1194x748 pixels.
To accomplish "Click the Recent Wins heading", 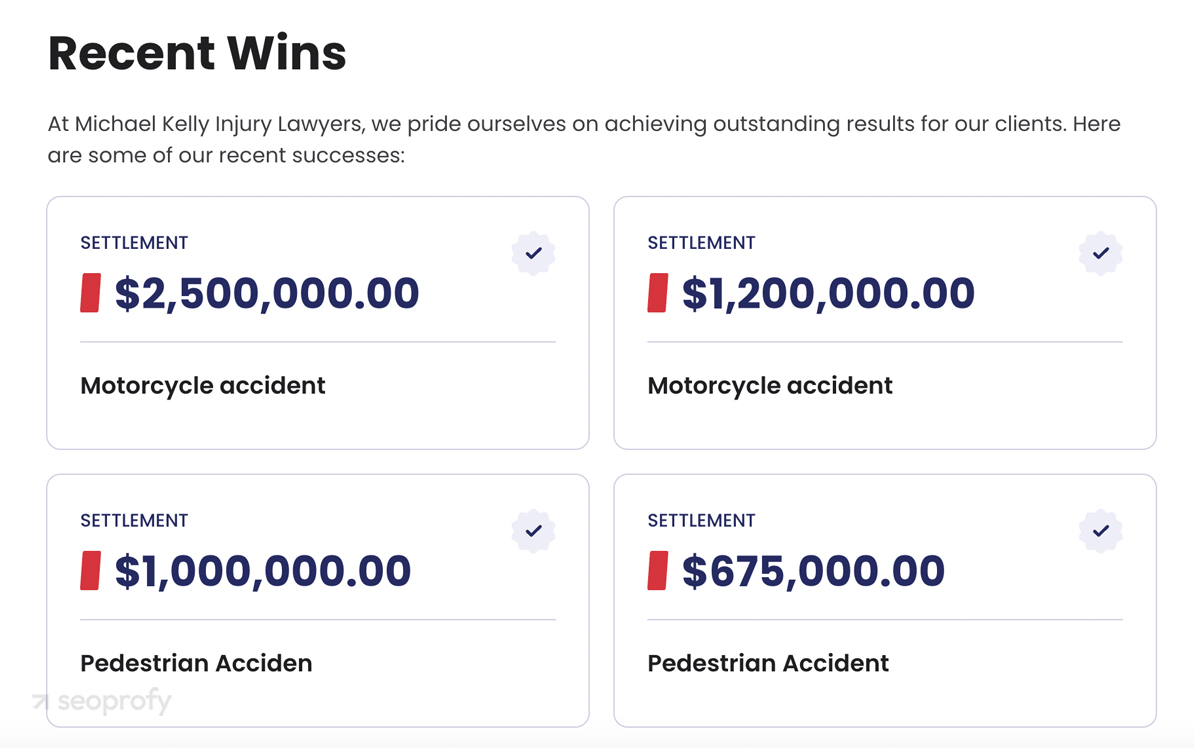I will [x=197, y=53].
